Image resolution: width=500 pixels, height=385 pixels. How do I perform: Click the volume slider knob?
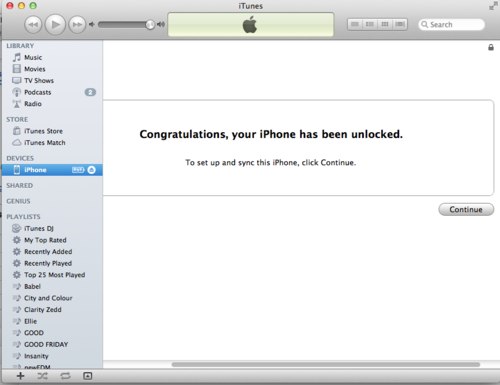(150, 24)
